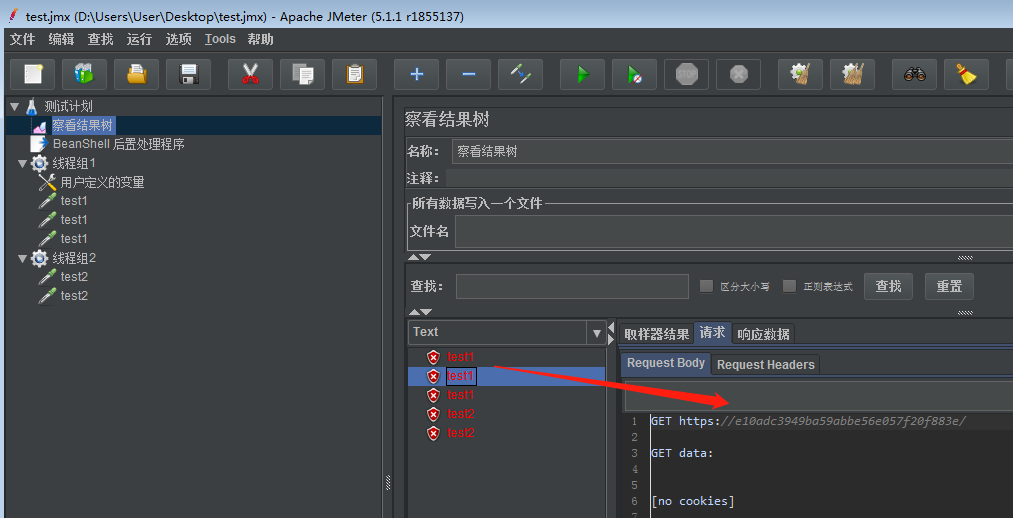Open the Text renderer dropdown
The image size is (1013, 518).
596,333
